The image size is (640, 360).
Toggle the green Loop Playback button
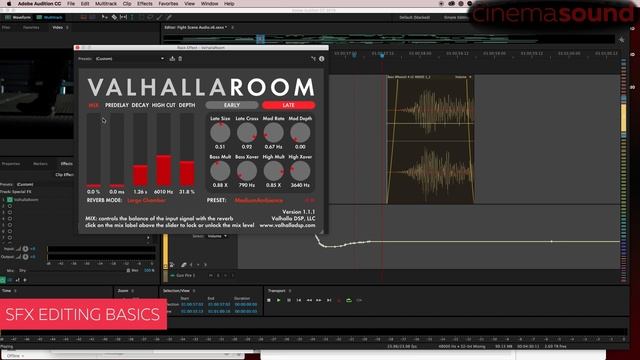(x=349, y=300)
